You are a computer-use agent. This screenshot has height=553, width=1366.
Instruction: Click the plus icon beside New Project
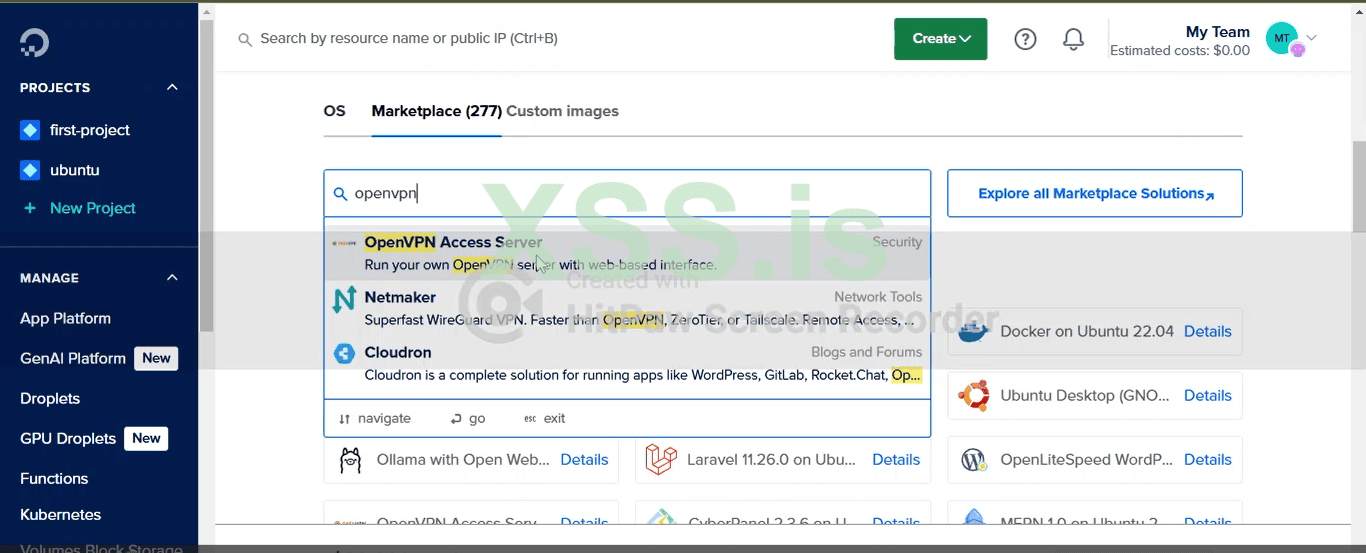click(30, 208)
